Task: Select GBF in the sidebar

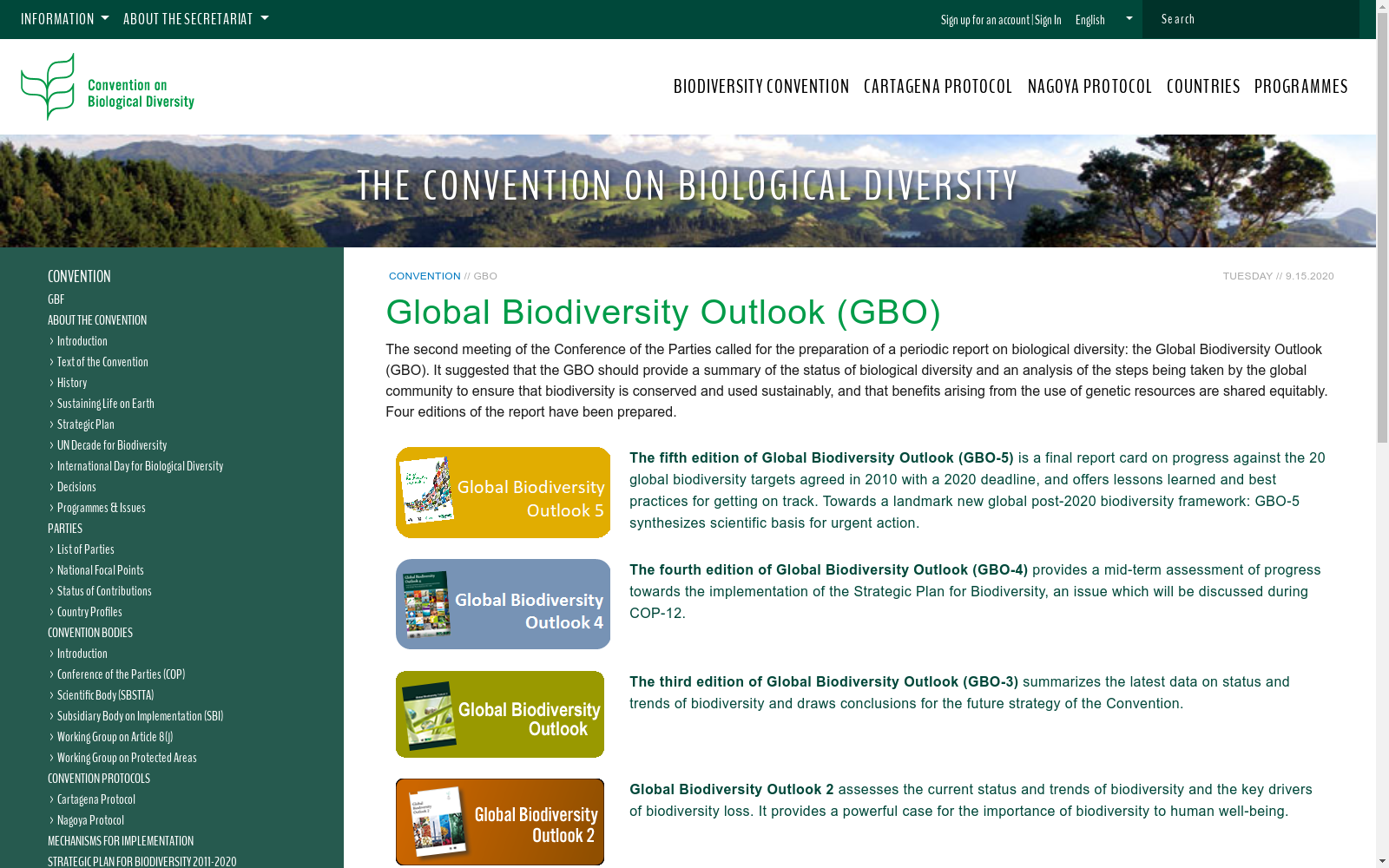Action: tap(56, 299)
